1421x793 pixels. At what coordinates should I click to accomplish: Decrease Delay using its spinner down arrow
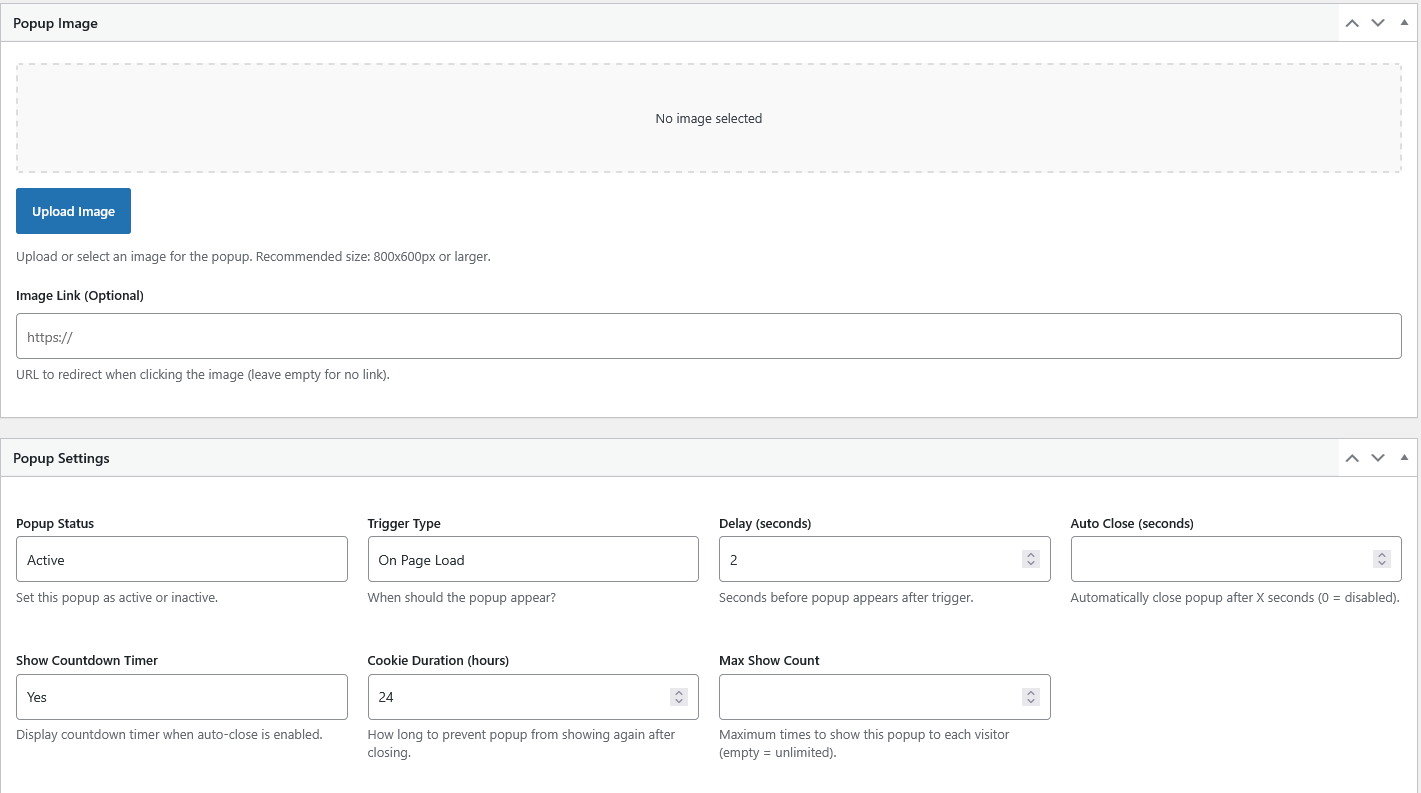point(1031,564)
